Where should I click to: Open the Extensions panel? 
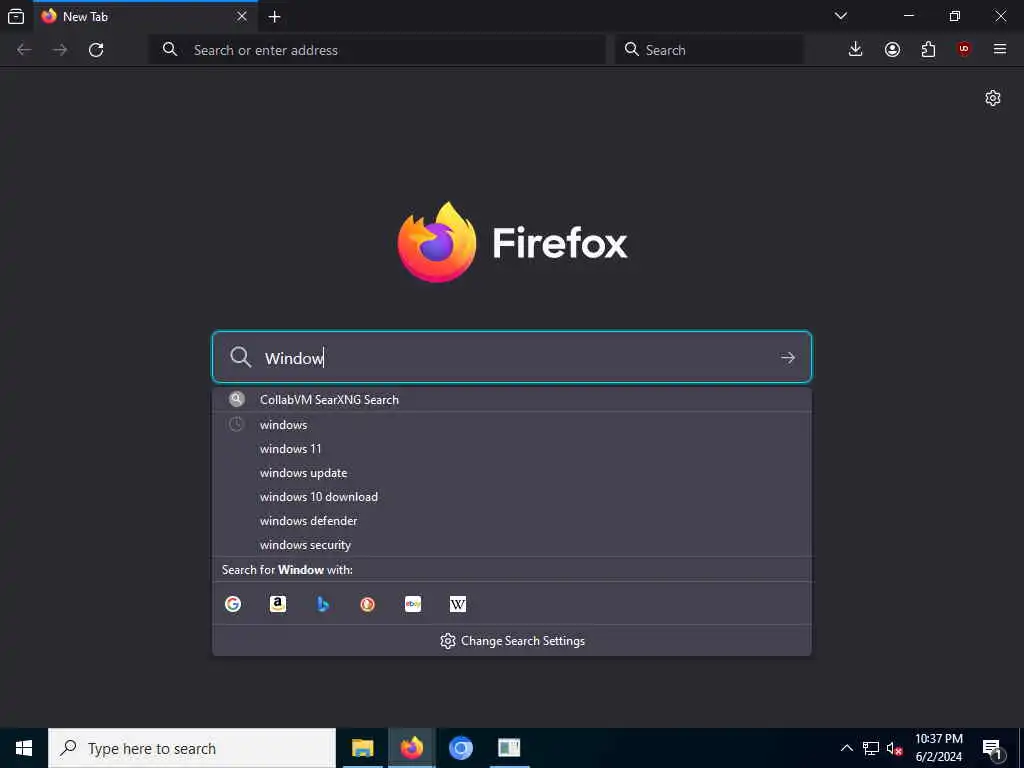click(x=928, y=50)
